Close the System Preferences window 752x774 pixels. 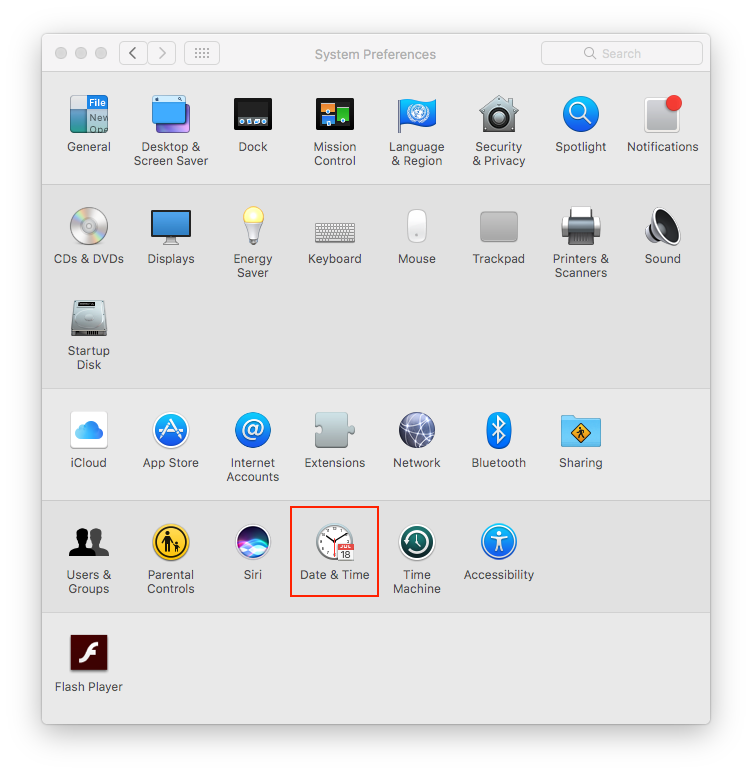tap(61, 53)
